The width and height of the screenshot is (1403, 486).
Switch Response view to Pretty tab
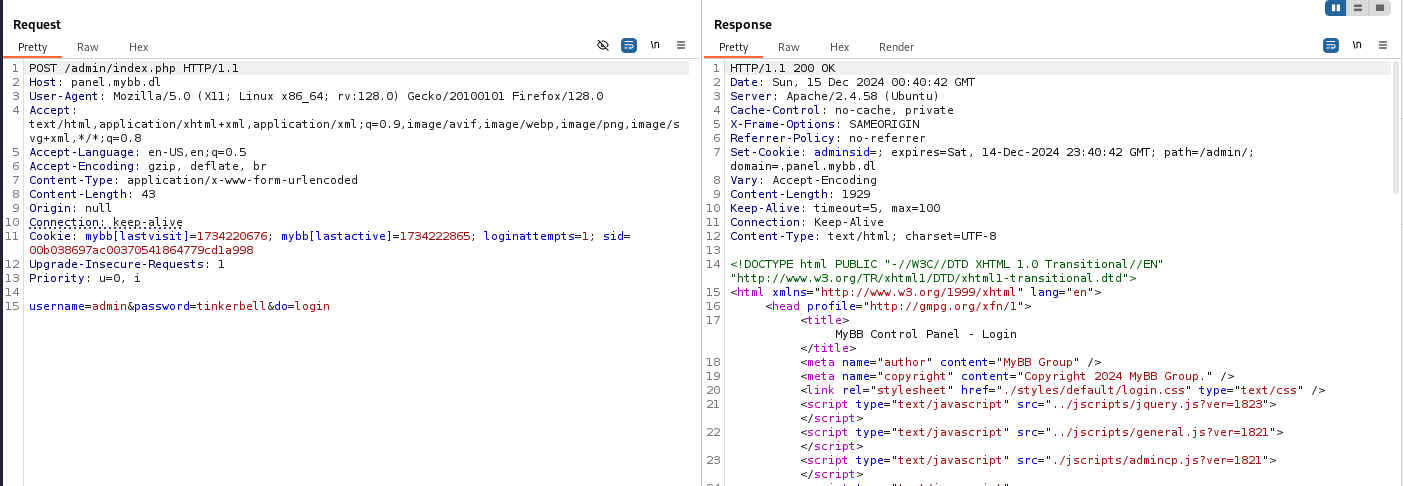coord(733,47)
